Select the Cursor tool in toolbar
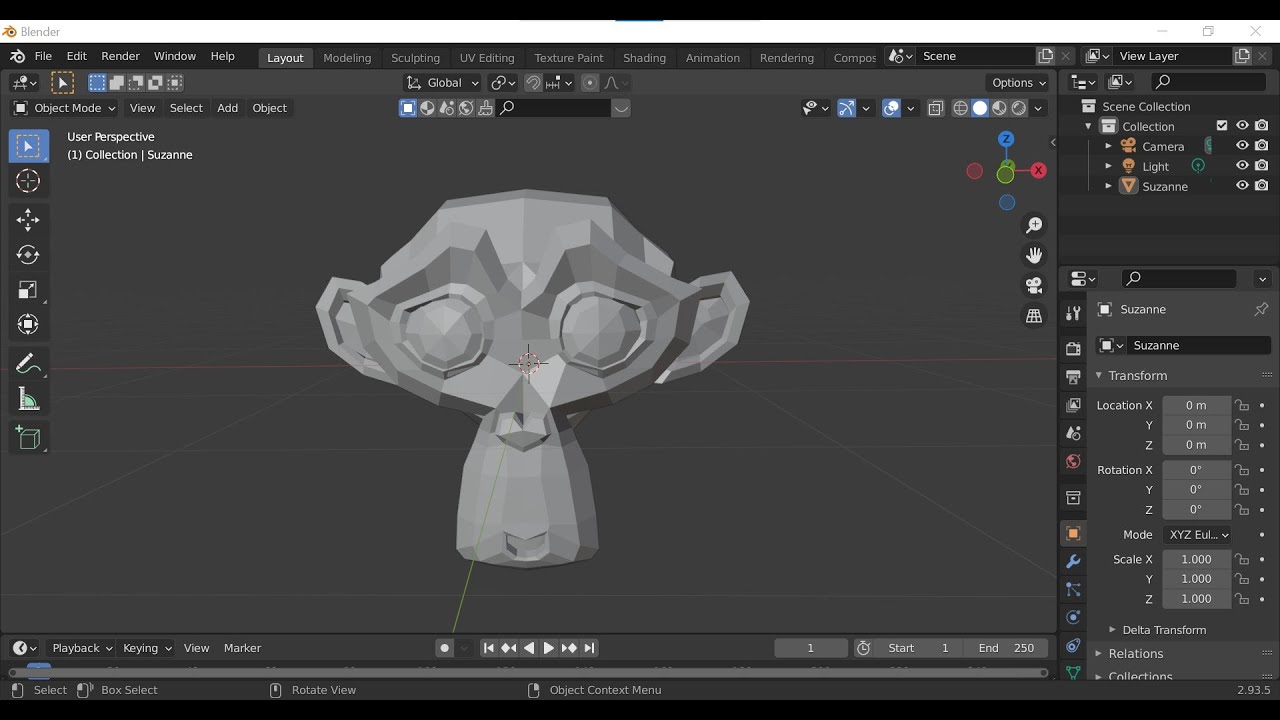1280x720 pixels. tap(28, 181)
